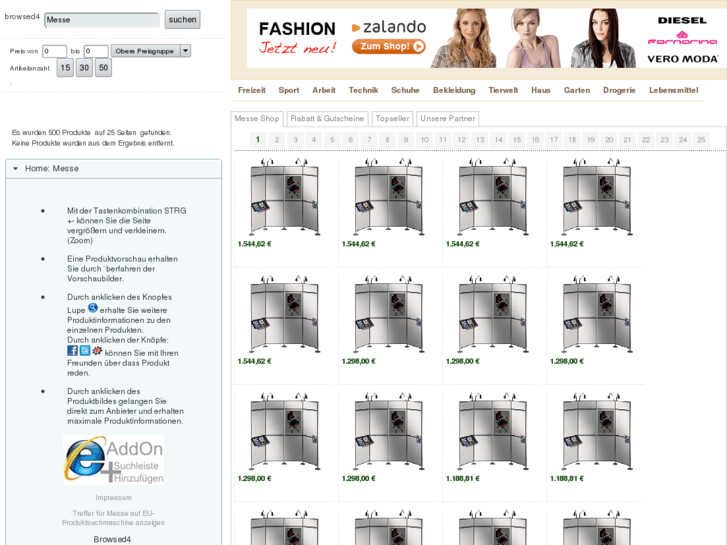Click the red gear share icon
Screen dimensions: 727x545
[96, 351]
